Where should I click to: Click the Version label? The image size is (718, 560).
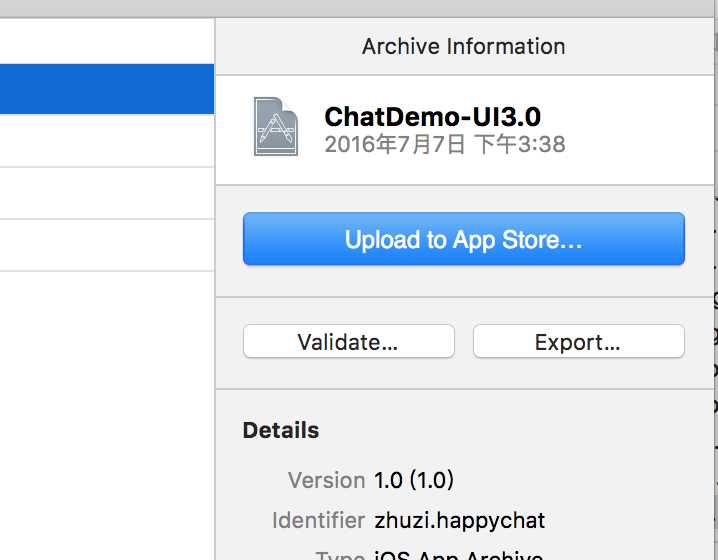coord(326,480)
